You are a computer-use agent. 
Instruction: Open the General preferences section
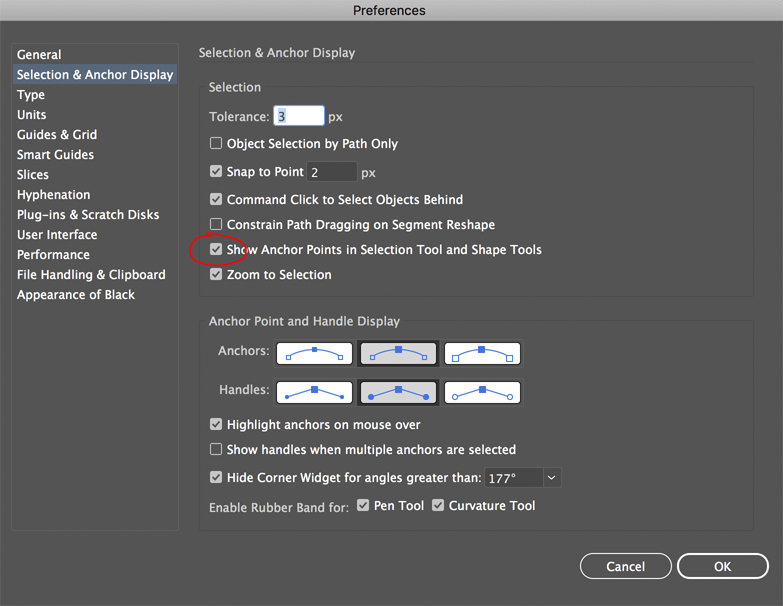pyautogui.click(x=39, y=55)
